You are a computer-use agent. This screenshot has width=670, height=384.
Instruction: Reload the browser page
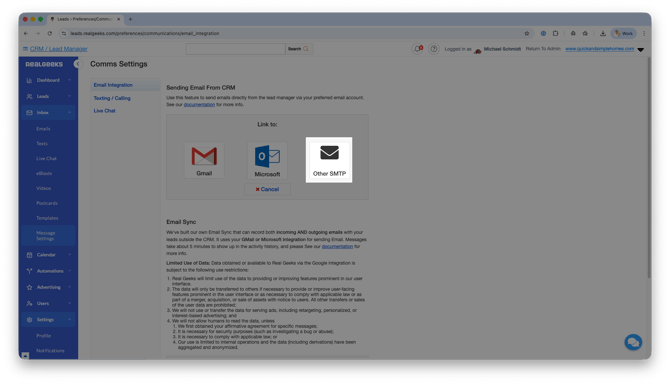pyautogui.click(x=50, y=33)
